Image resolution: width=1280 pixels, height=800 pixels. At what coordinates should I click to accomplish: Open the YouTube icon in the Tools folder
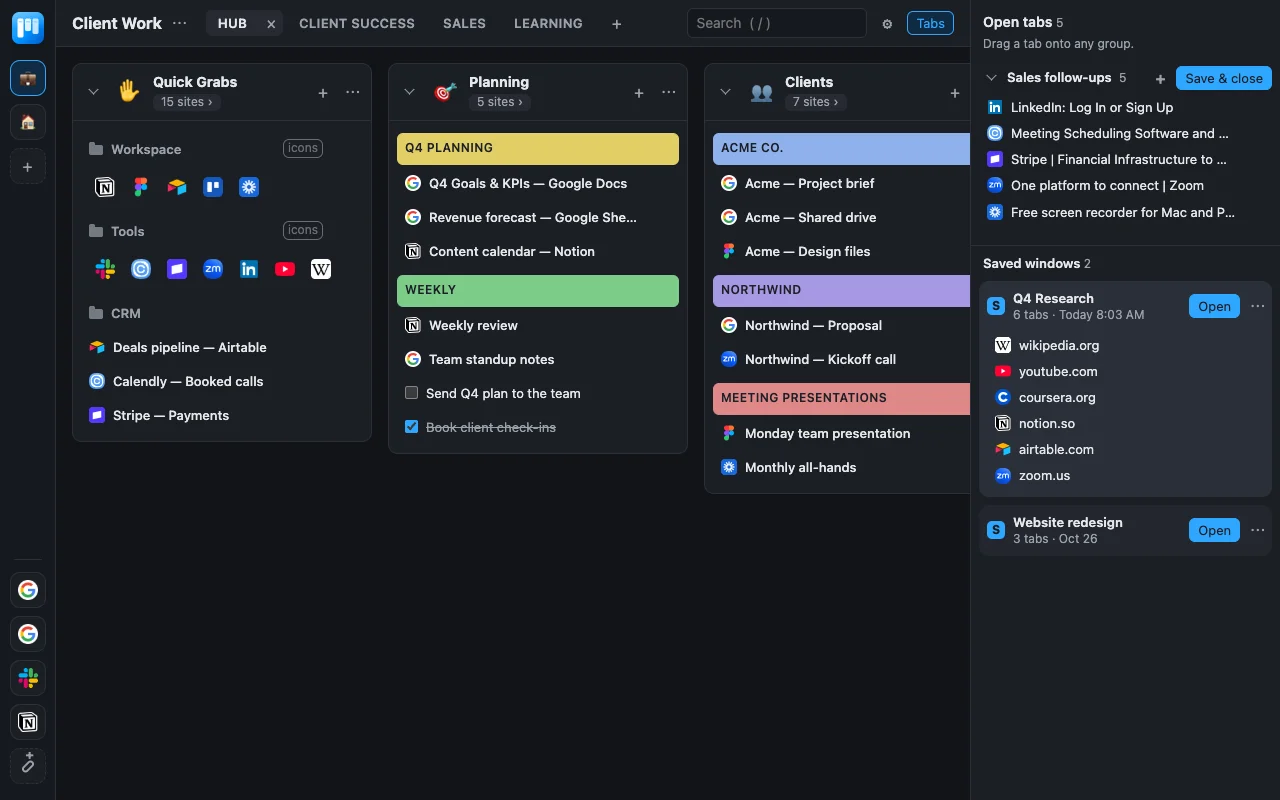point(285,269)
